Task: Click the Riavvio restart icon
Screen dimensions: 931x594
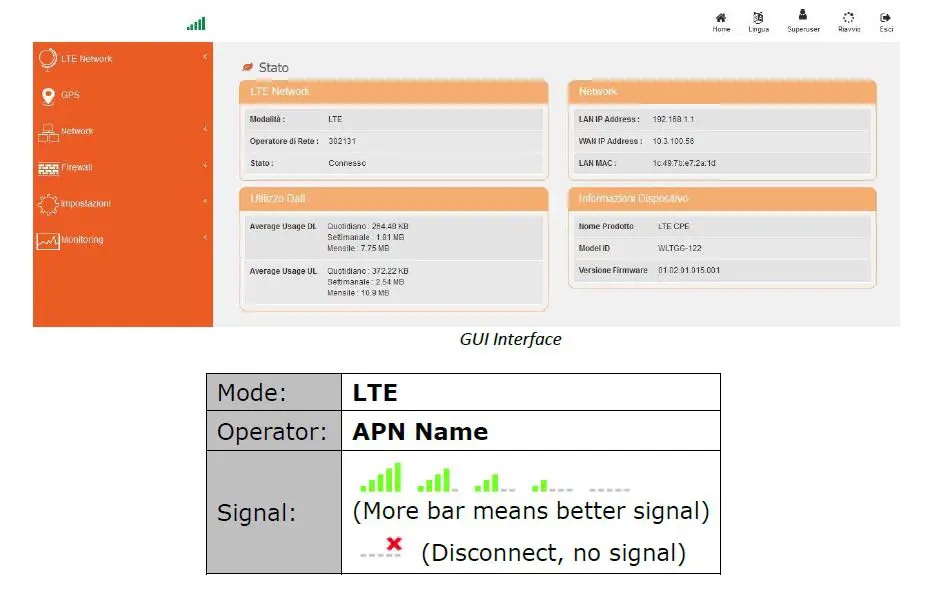Action: pos(848,17)
